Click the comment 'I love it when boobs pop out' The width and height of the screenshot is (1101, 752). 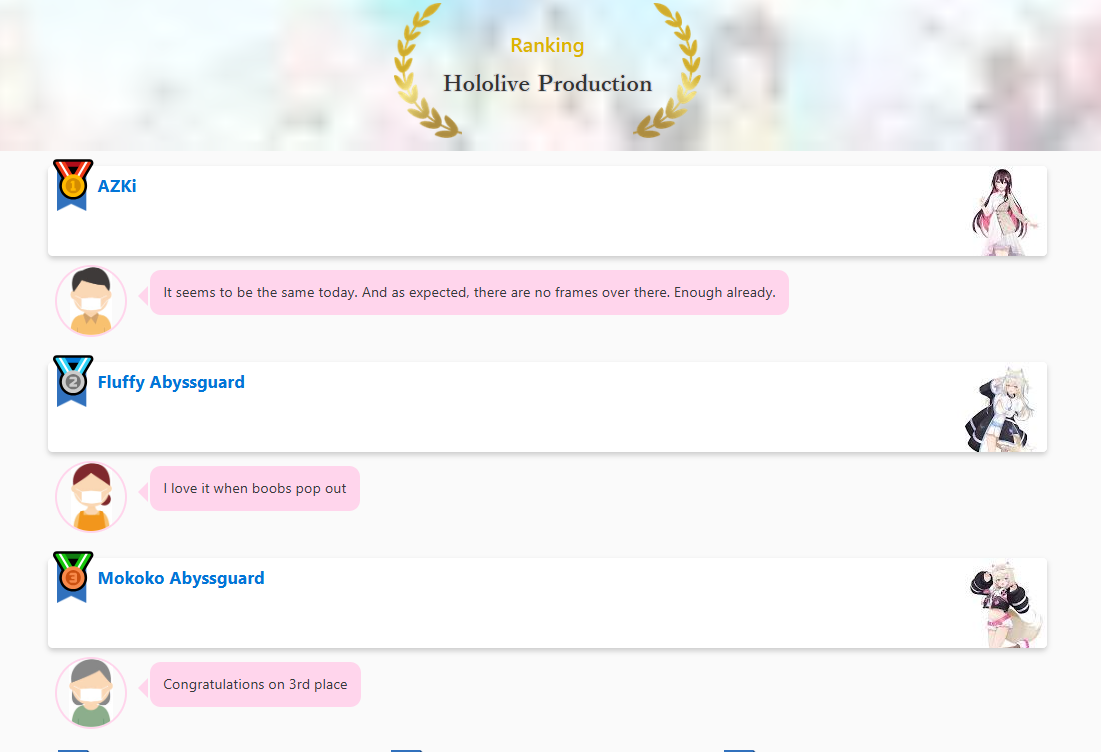[255, 488]
